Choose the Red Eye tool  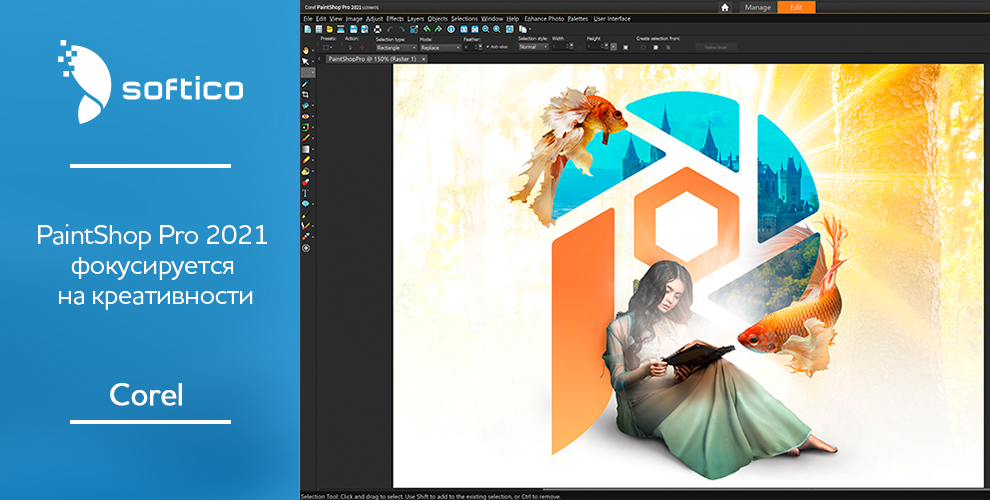point(306,116)
